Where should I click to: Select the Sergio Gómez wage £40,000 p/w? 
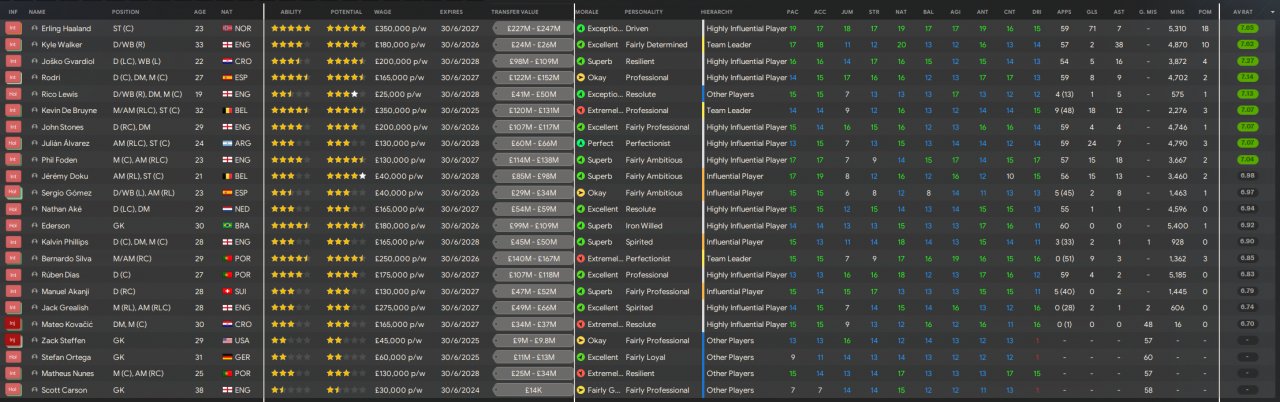point(398,193)
